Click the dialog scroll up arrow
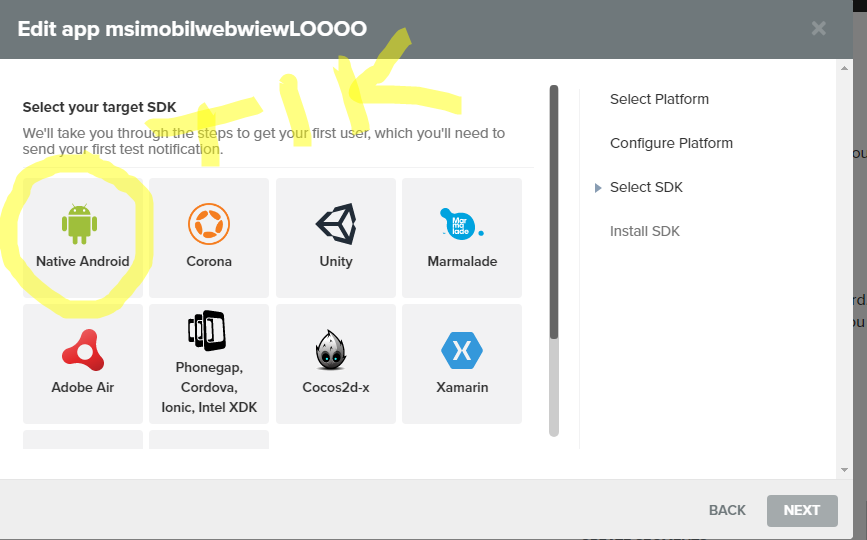 coord(844,69)
